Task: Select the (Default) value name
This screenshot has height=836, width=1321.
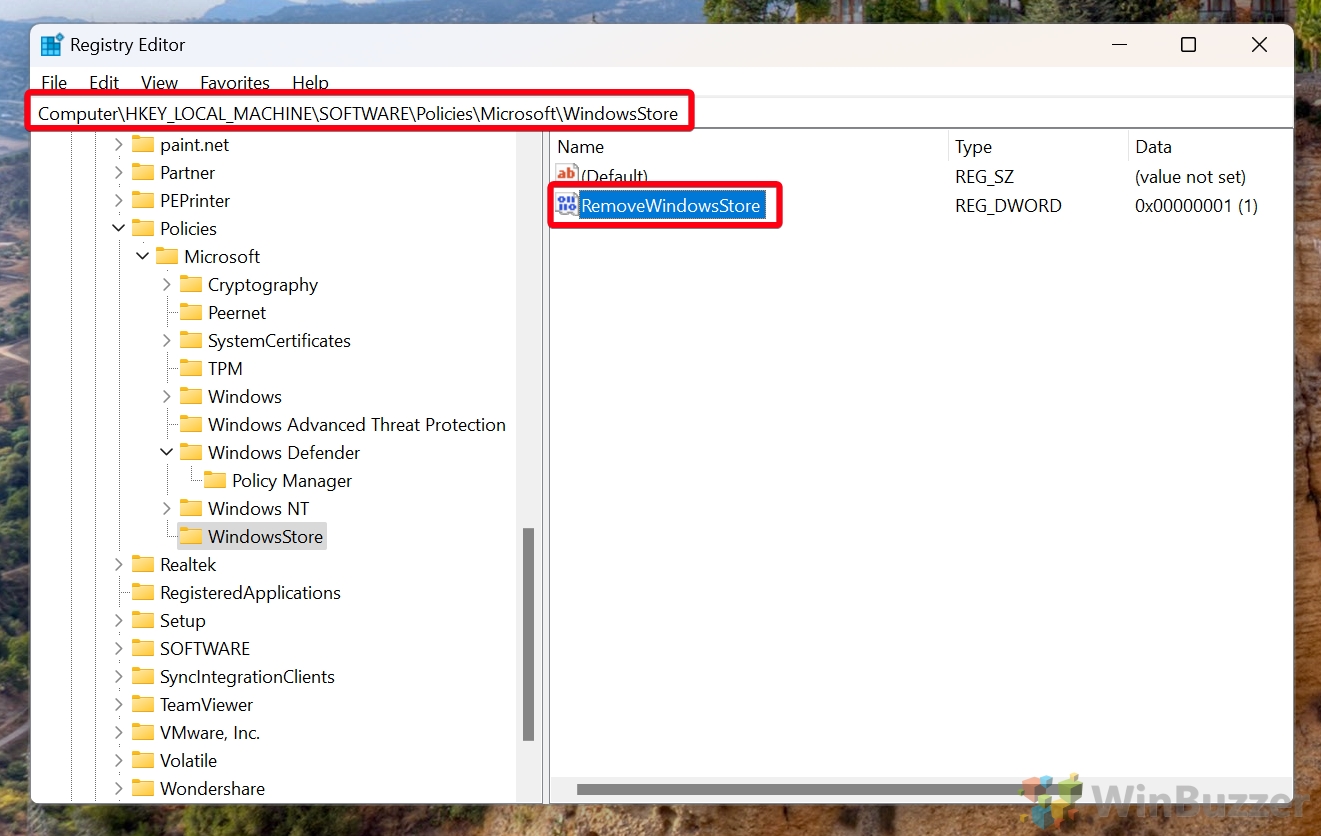Action: (x=615, y=177)
